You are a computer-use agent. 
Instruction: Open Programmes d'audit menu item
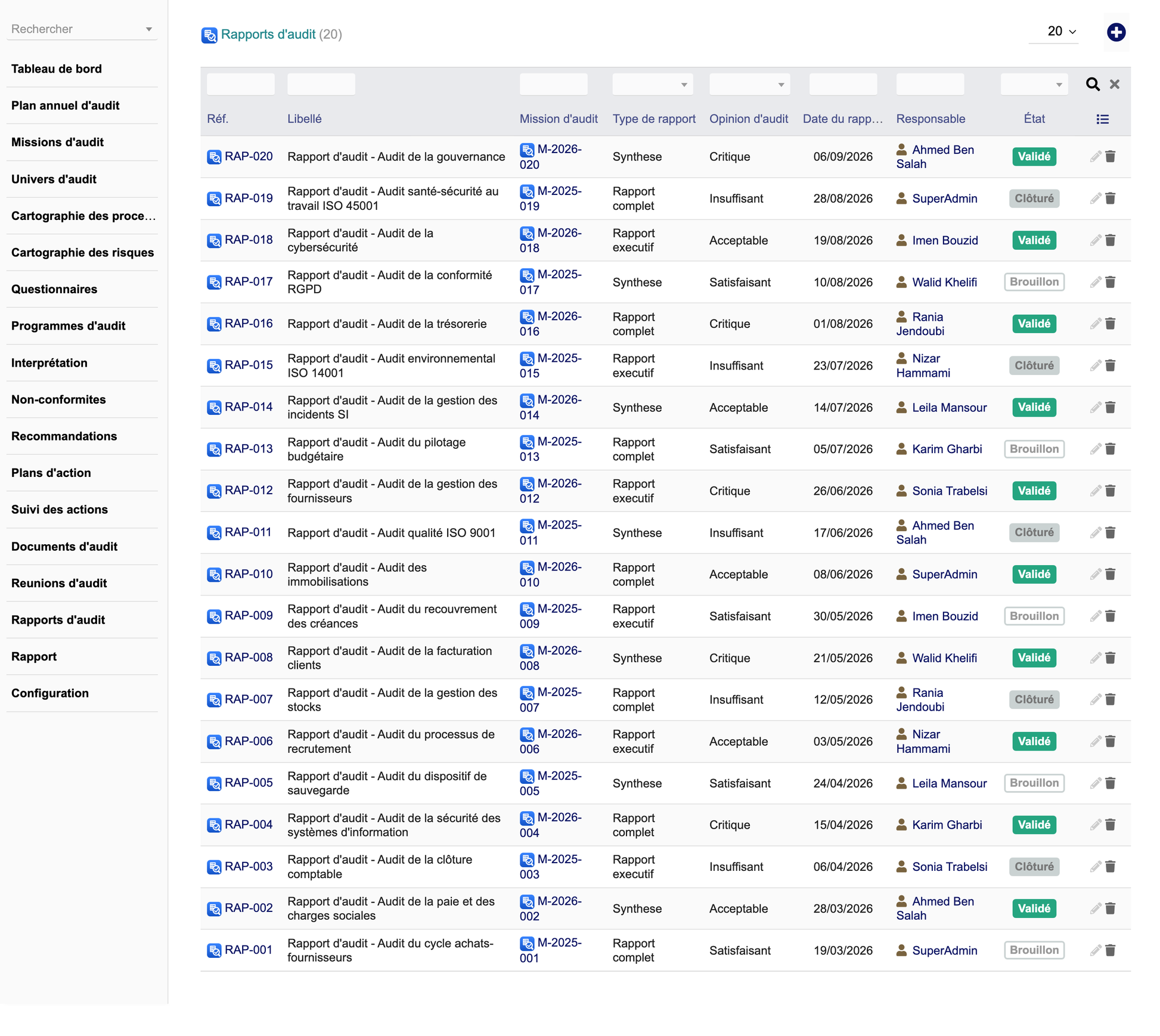[x=69, y=326]
